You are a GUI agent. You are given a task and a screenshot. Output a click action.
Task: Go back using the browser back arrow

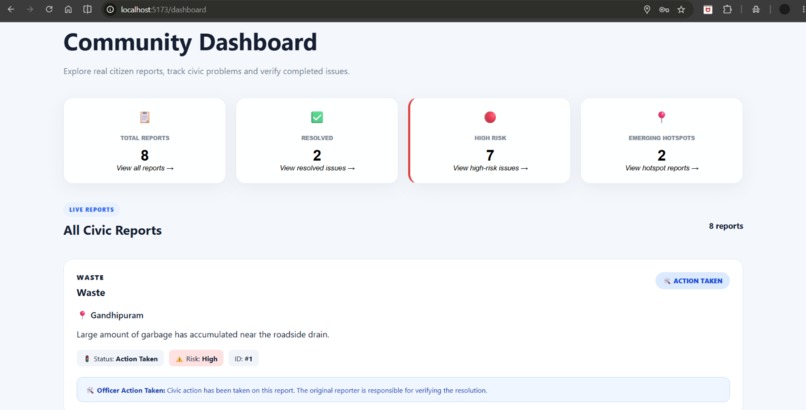pos(11,9)
